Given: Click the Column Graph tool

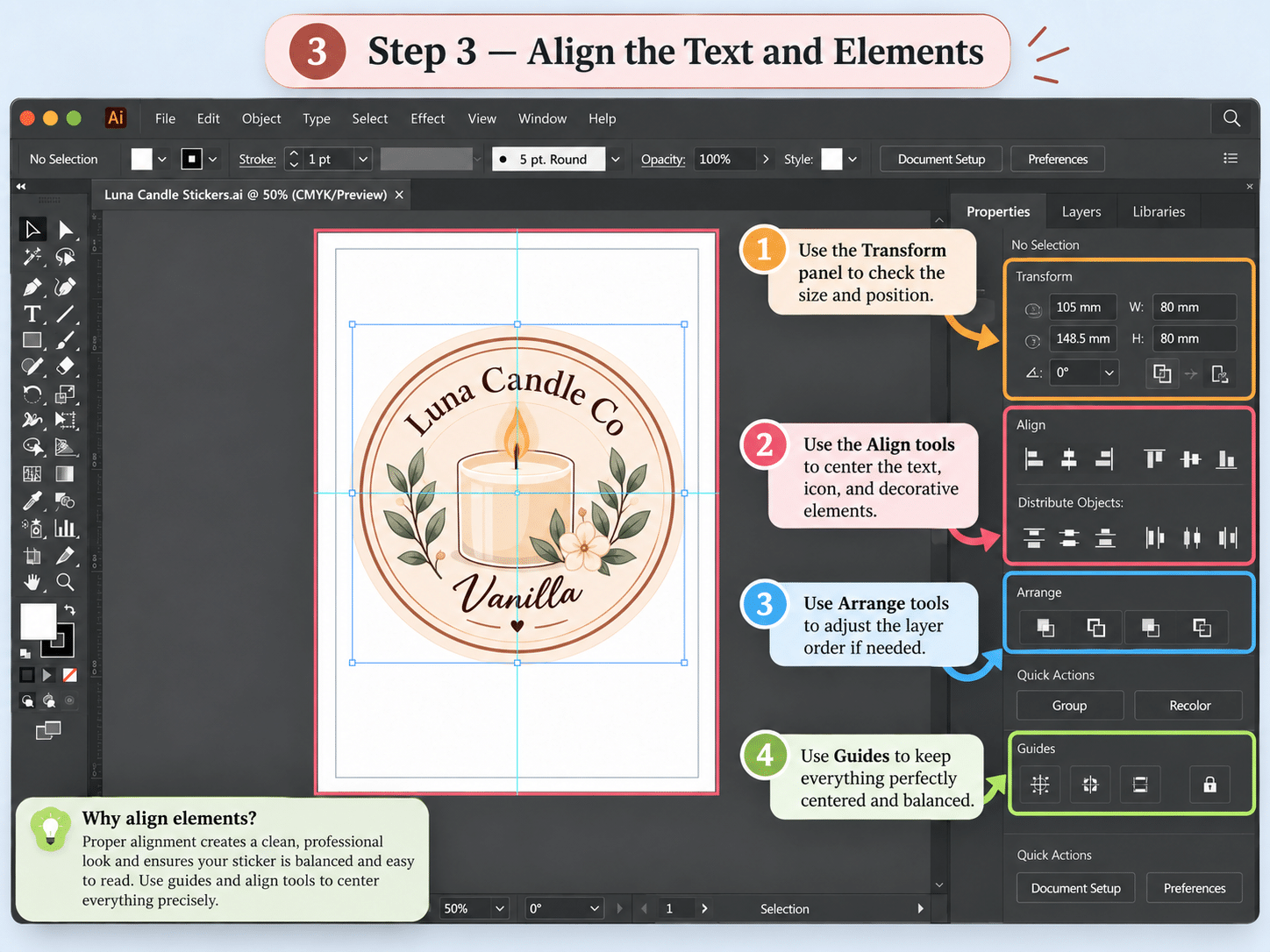Looking at the screenshot, I should (x=65, y=528).
